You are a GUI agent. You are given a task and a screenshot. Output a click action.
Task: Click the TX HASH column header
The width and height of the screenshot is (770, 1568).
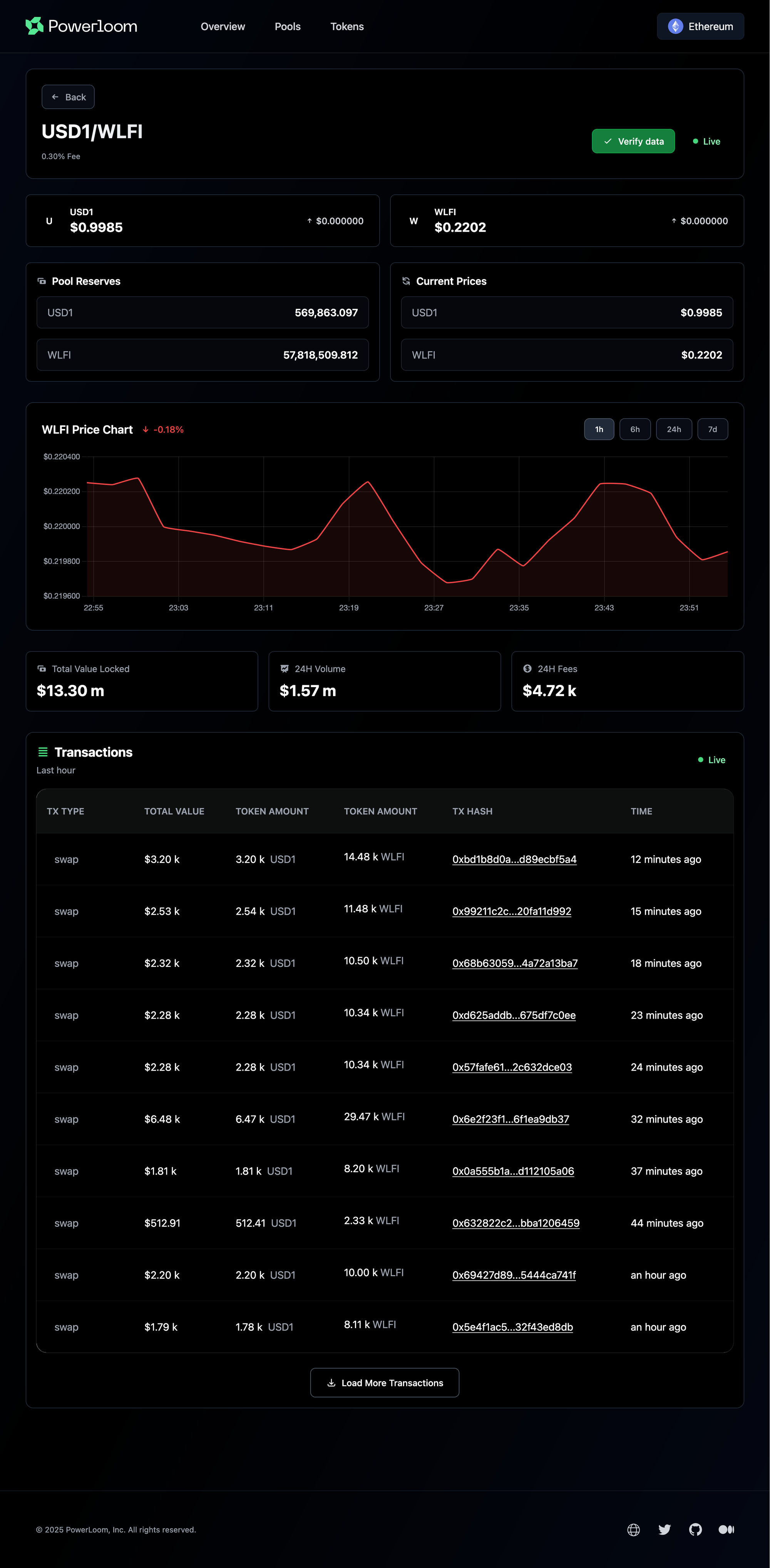(472, 812)
